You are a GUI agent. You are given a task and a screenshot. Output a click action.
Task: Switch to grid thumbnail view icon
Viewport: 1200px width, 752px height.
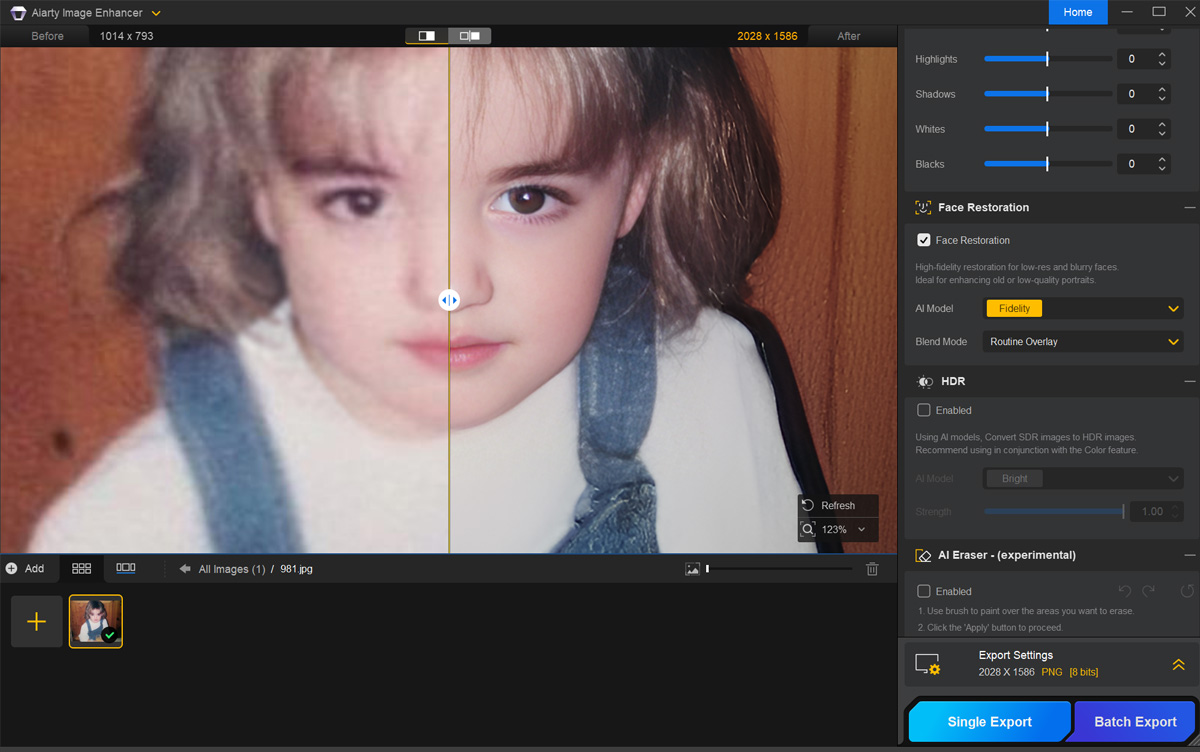coord(82,569)
